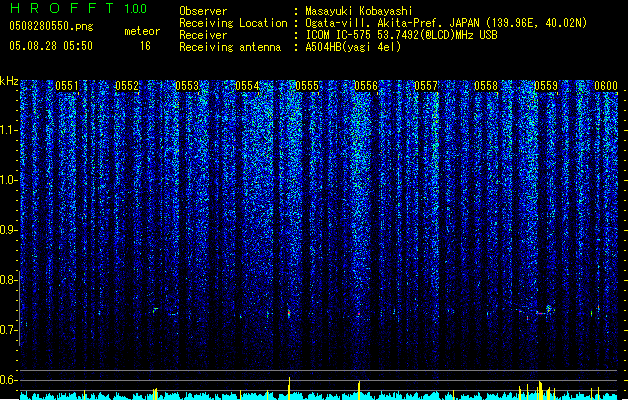The width and height of the screenshot is (629, 400).
Task: Click the Receiving antenna label
Action: (230, 47)
